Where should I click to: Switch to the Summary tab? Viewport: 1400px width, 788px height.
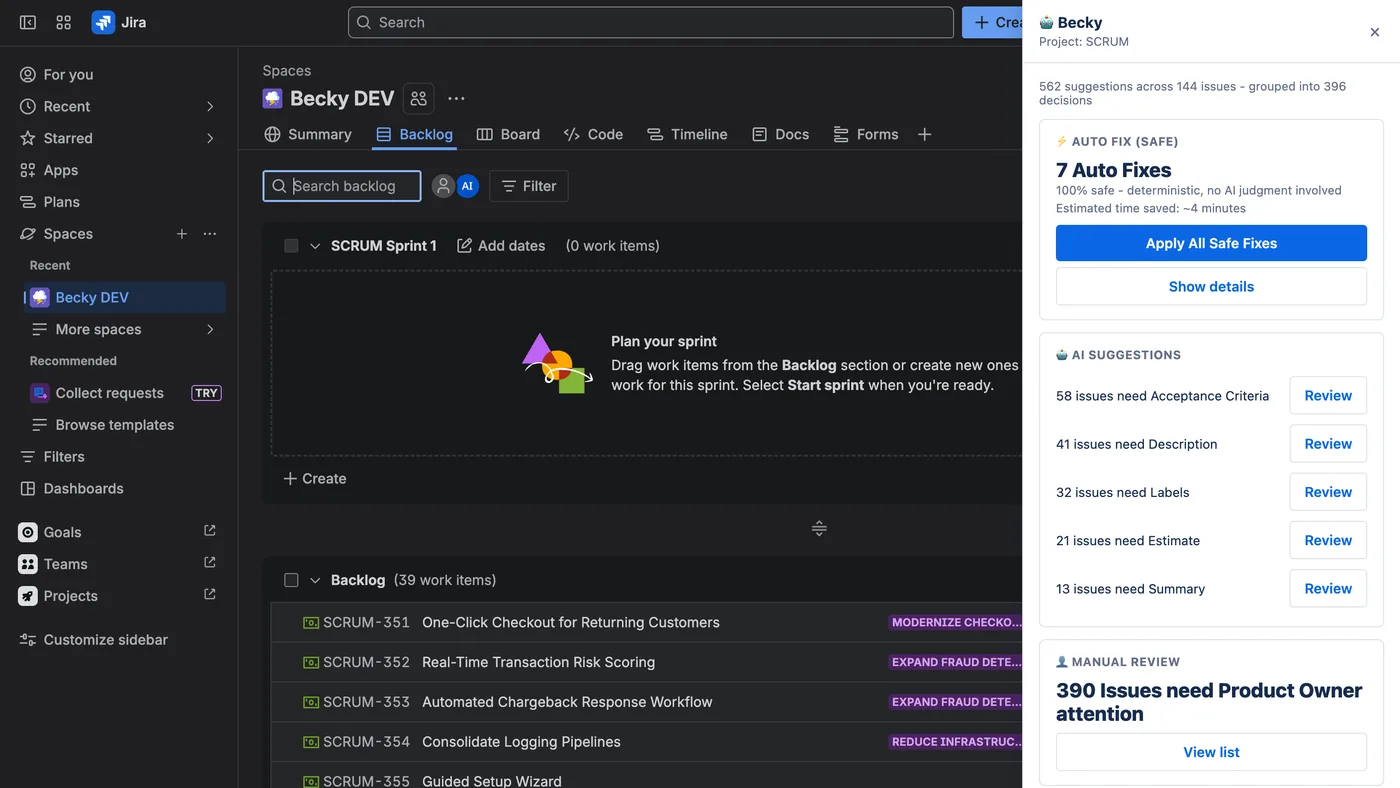tap(308, 134)
